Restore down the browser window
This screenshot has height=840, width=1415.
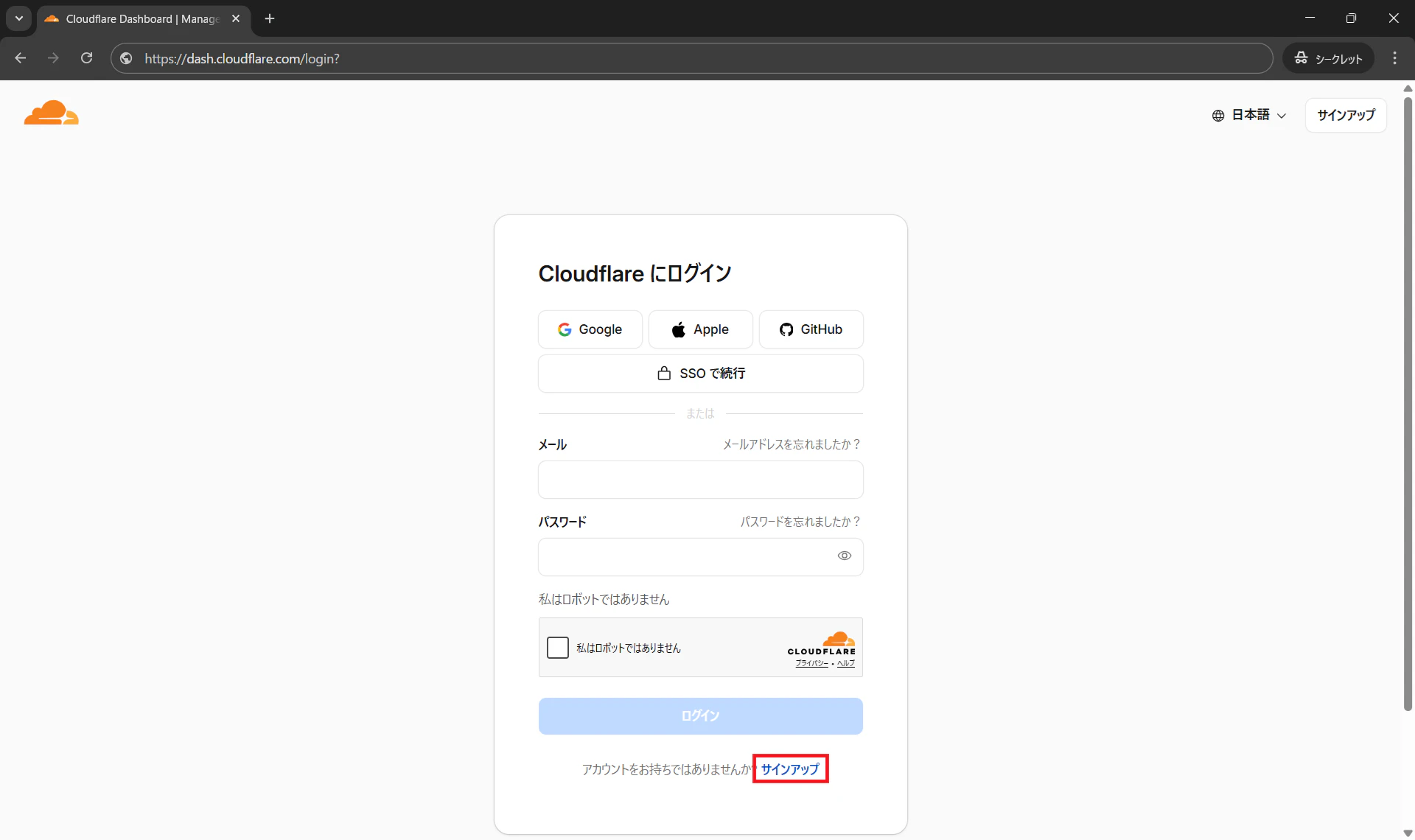pos(1351,18)
